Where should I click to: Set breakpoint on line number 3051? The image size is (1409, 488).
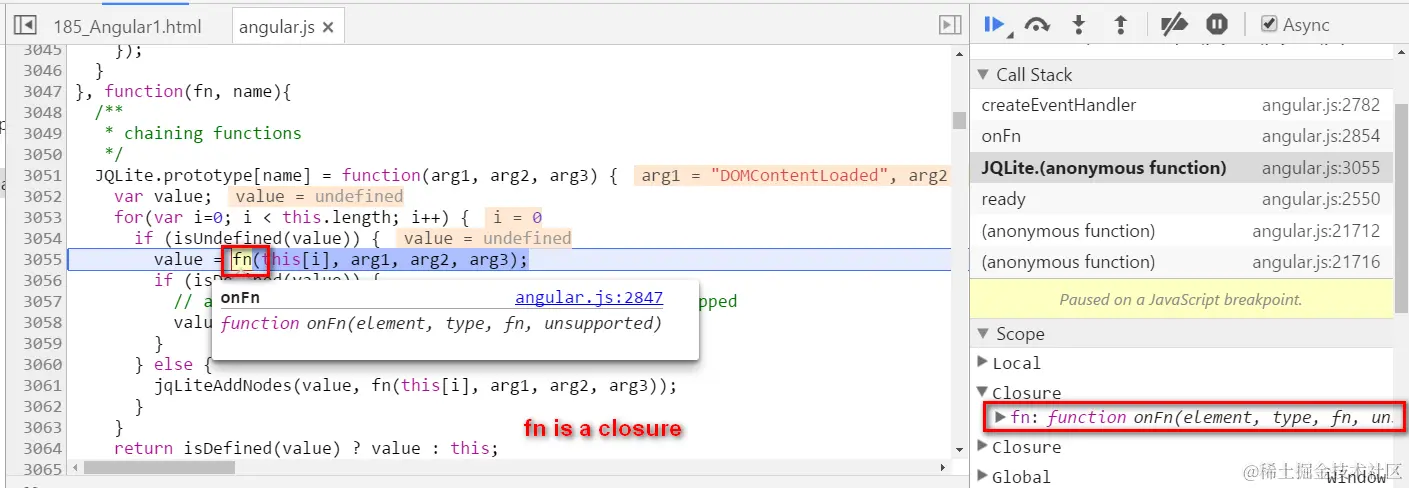click(41, 175)
